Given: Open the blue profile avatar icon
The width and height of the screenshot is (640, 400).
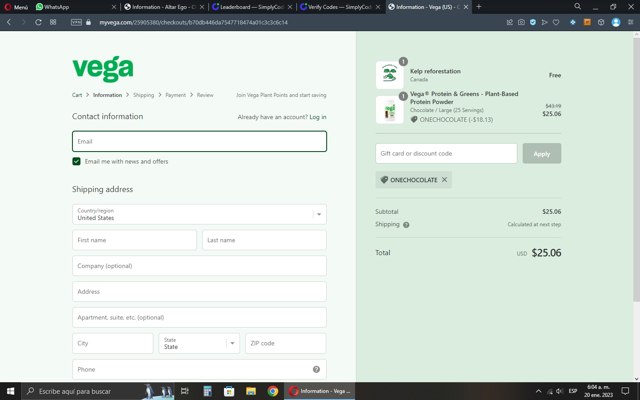Looking at the screenshot, I should (x=616, y=22).
